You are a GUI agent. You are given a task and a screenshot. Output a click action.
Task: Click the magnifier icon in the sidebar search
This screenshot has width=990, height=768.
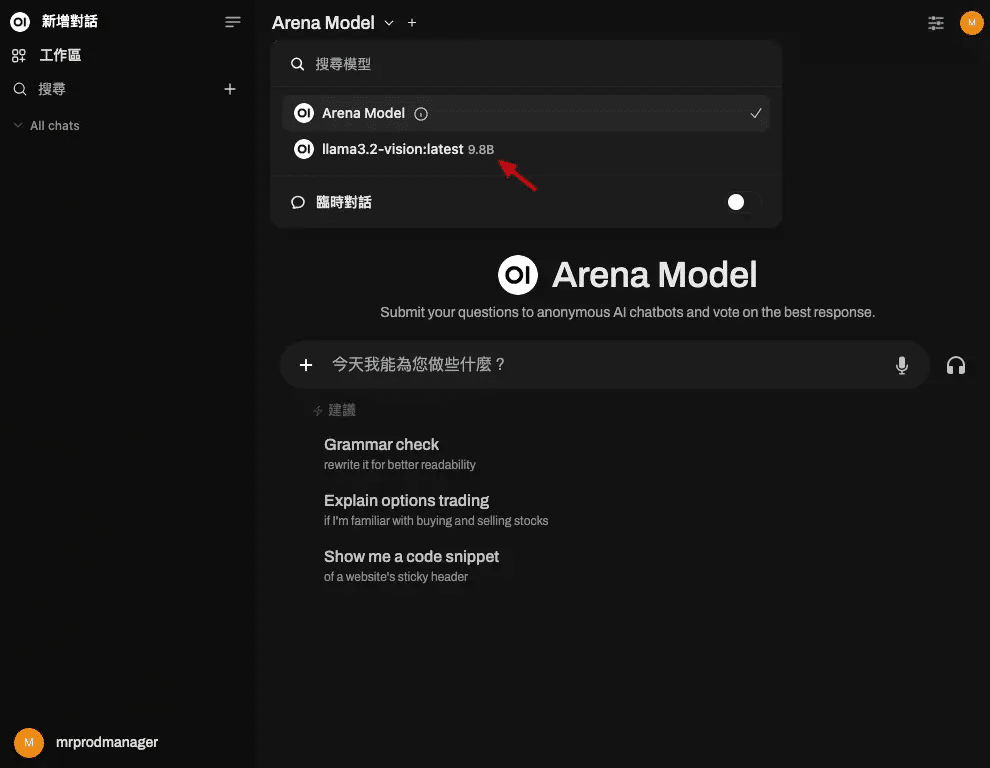click(x=20, y=89)
